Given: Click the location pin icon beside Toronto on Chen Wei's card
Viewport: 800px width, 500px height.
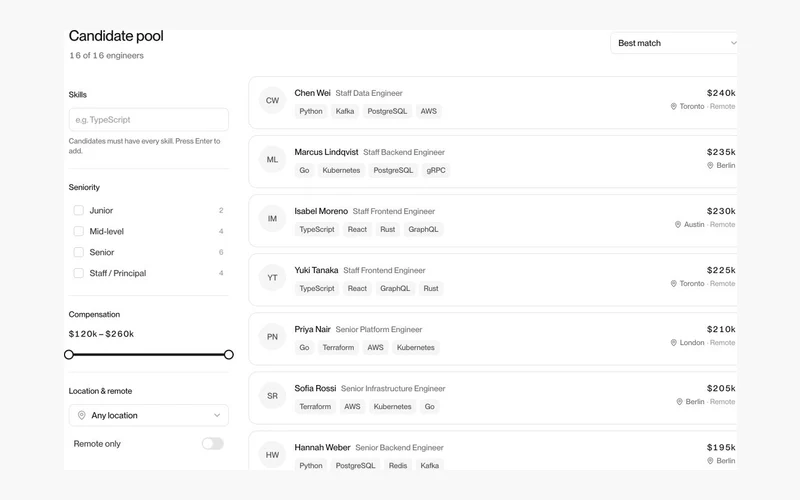Looking at the screenshot, I should 673,106.
